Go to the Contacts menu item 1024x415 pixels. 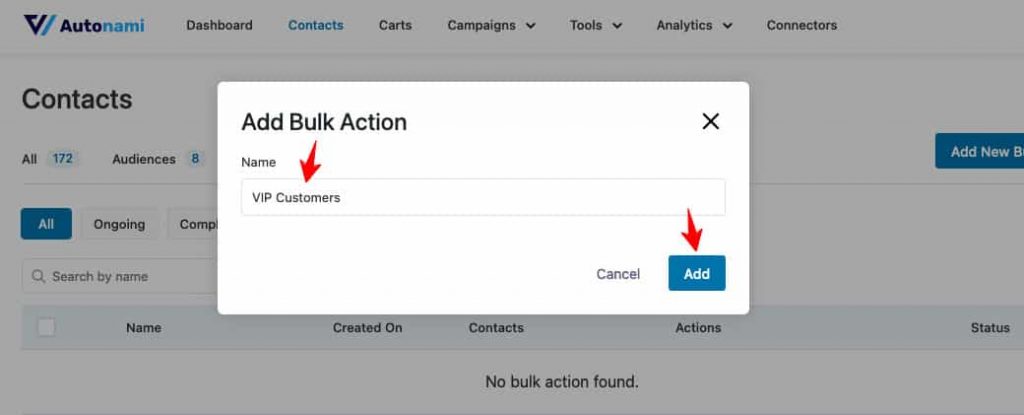tap(315, 25)
